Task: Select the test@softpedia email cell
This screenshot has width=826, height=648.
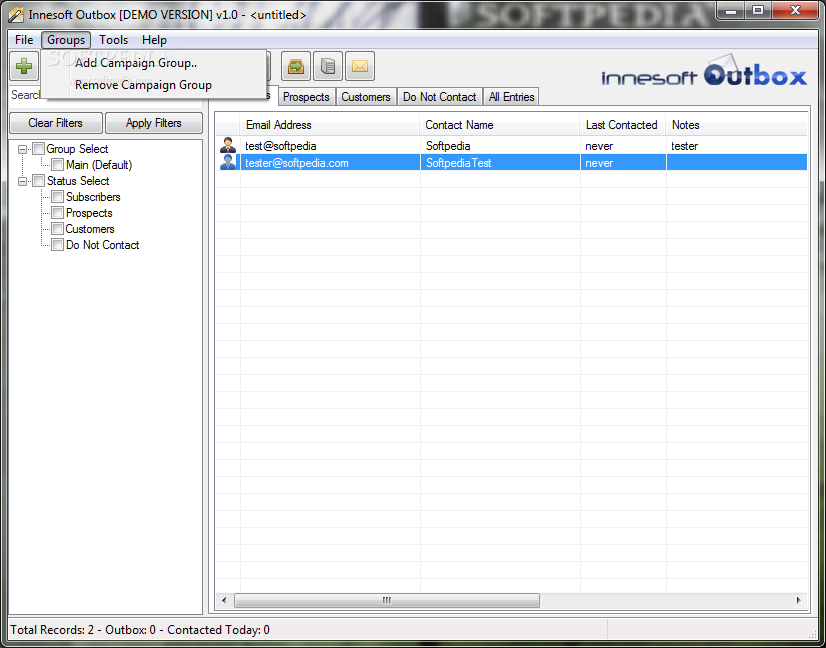Action: pyautogui.click(x=330, y=145)
